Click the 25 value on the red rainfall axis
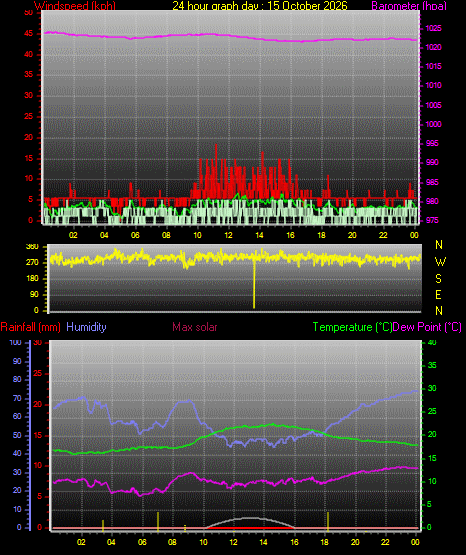The width and height of the screenshot is (466, 555). click(38, 374)
